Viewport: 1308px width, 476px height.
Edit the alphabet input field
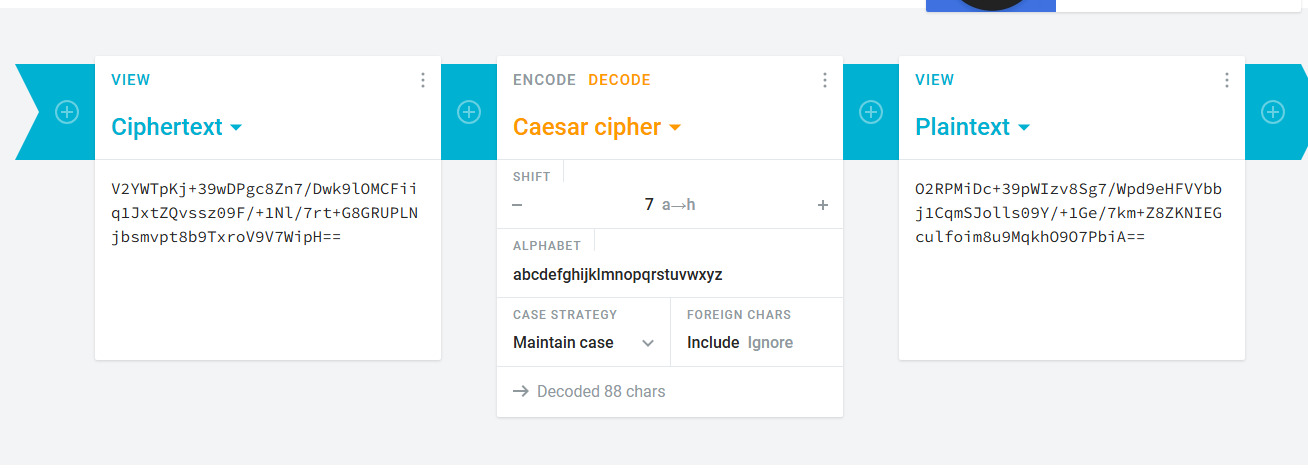[x=670, y=274]
